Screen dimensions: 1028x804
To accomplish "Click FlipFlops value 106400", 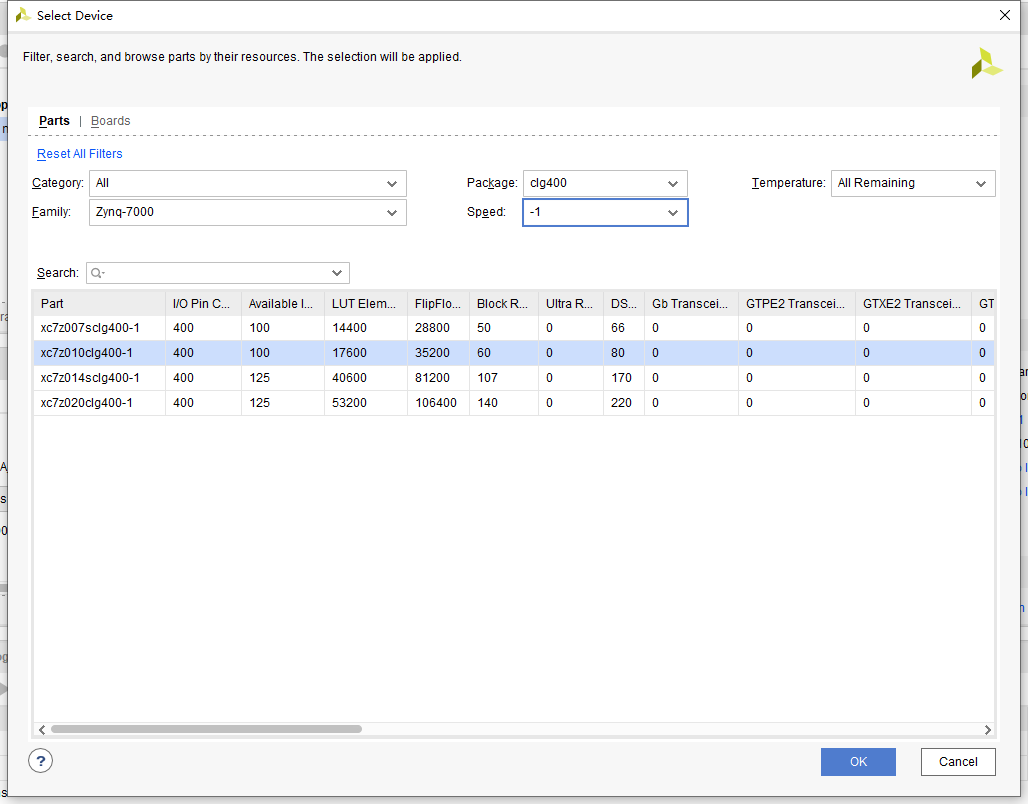I will [x=436, y=403].
